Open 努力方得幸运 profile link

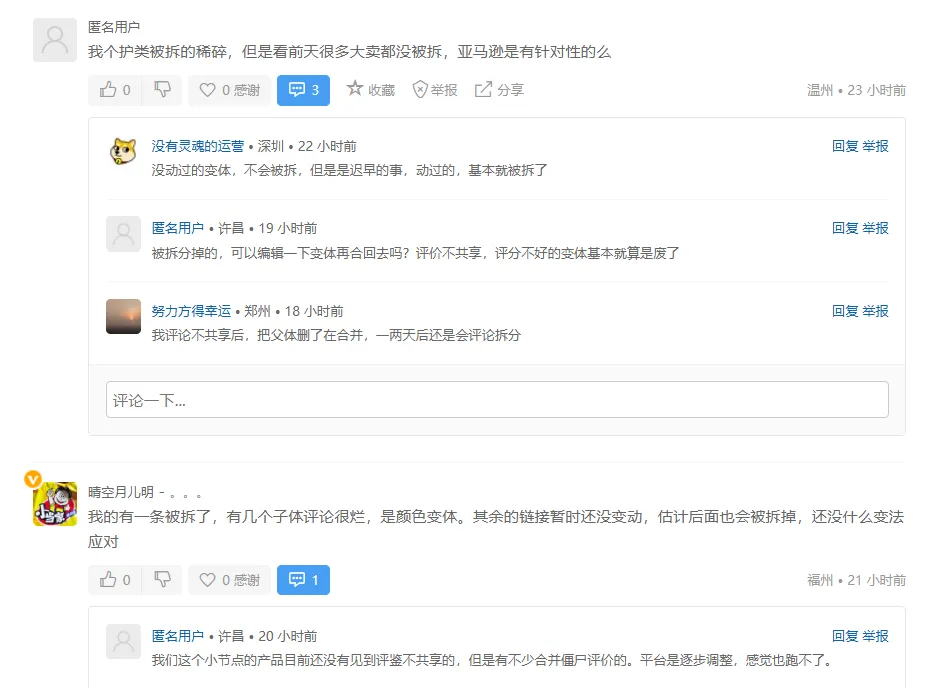point(191,311)
